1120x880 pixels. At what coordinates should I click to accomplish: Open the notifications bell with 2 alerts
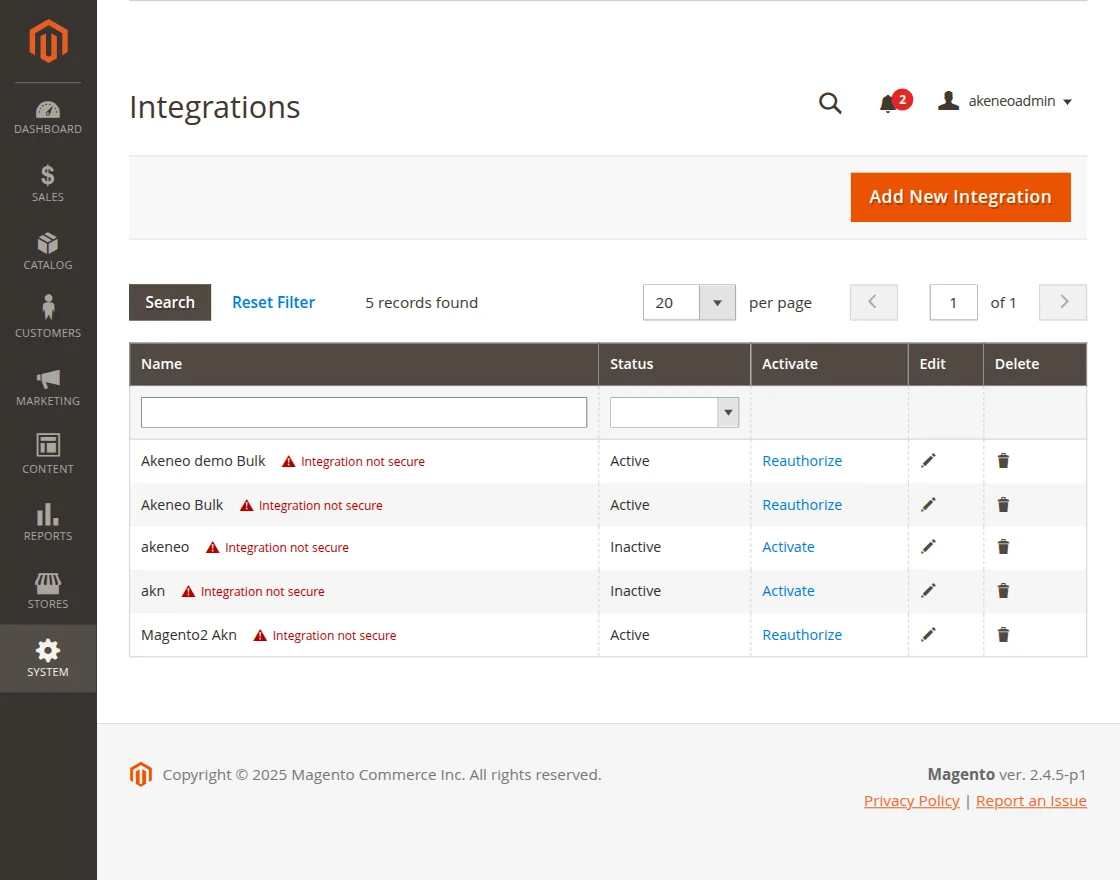(x=889, y=103)
